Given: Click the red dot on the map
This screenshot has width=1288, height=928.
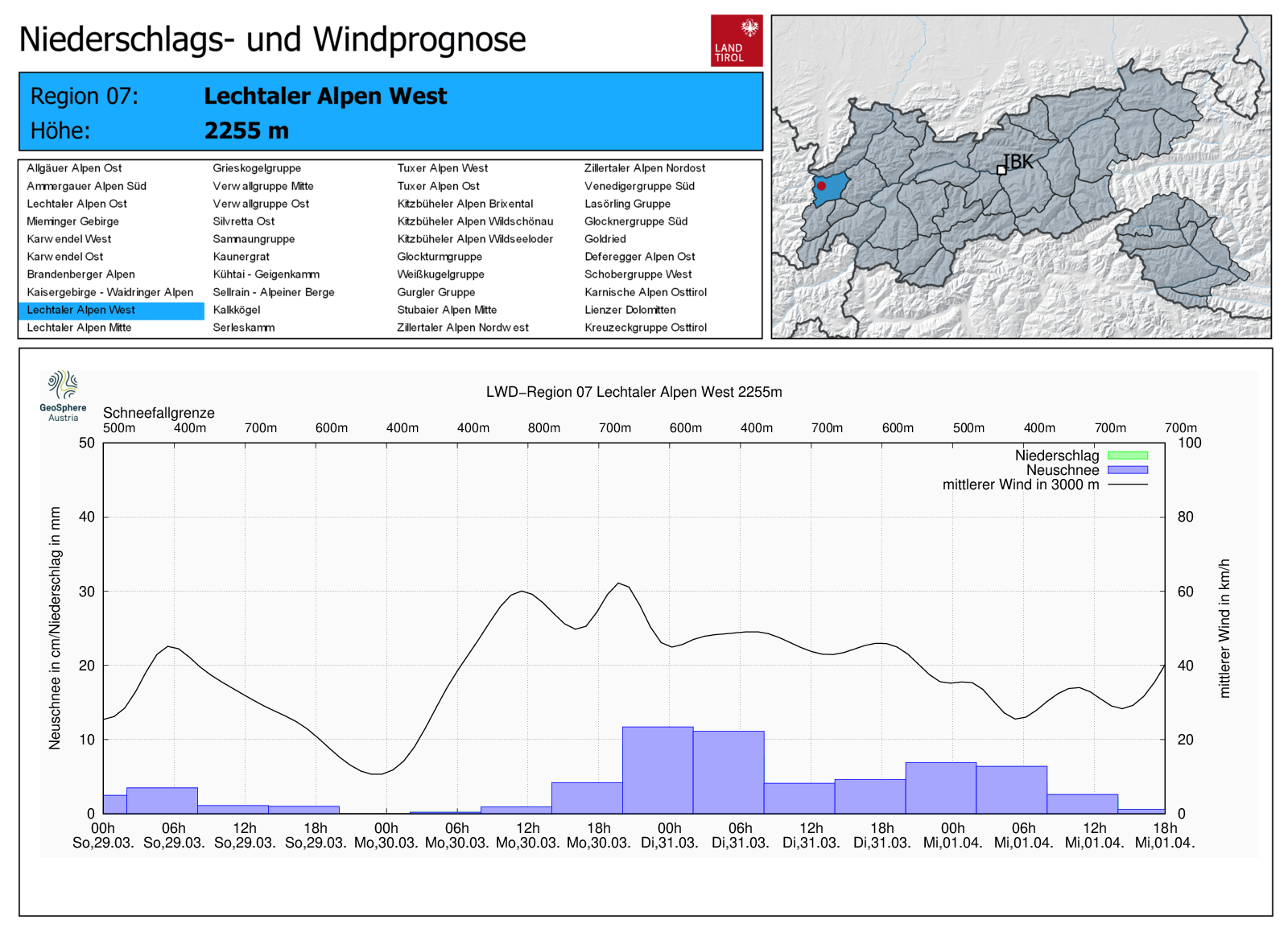Looking at the screenshot, I should point(821,186).
